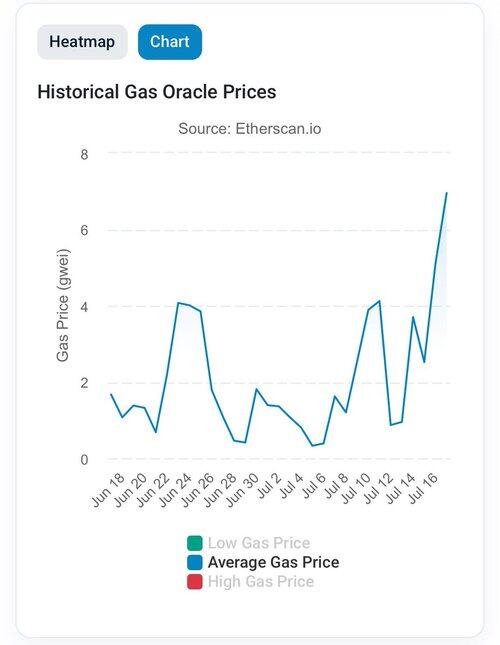Click the 4 gwei y-axis label
The width and height of the screenshot is (500, 645).
84,307
